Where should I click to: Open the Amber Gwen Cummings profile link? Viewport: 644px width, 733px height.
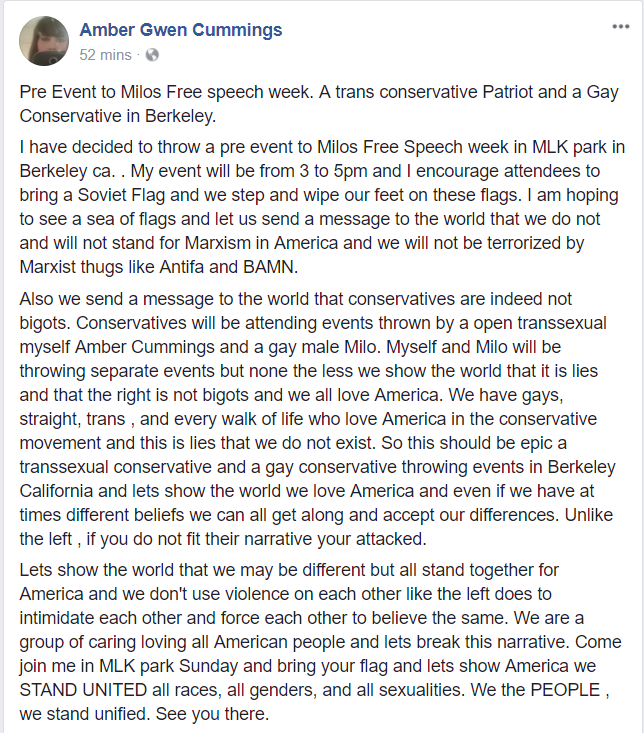pos(181,30)
